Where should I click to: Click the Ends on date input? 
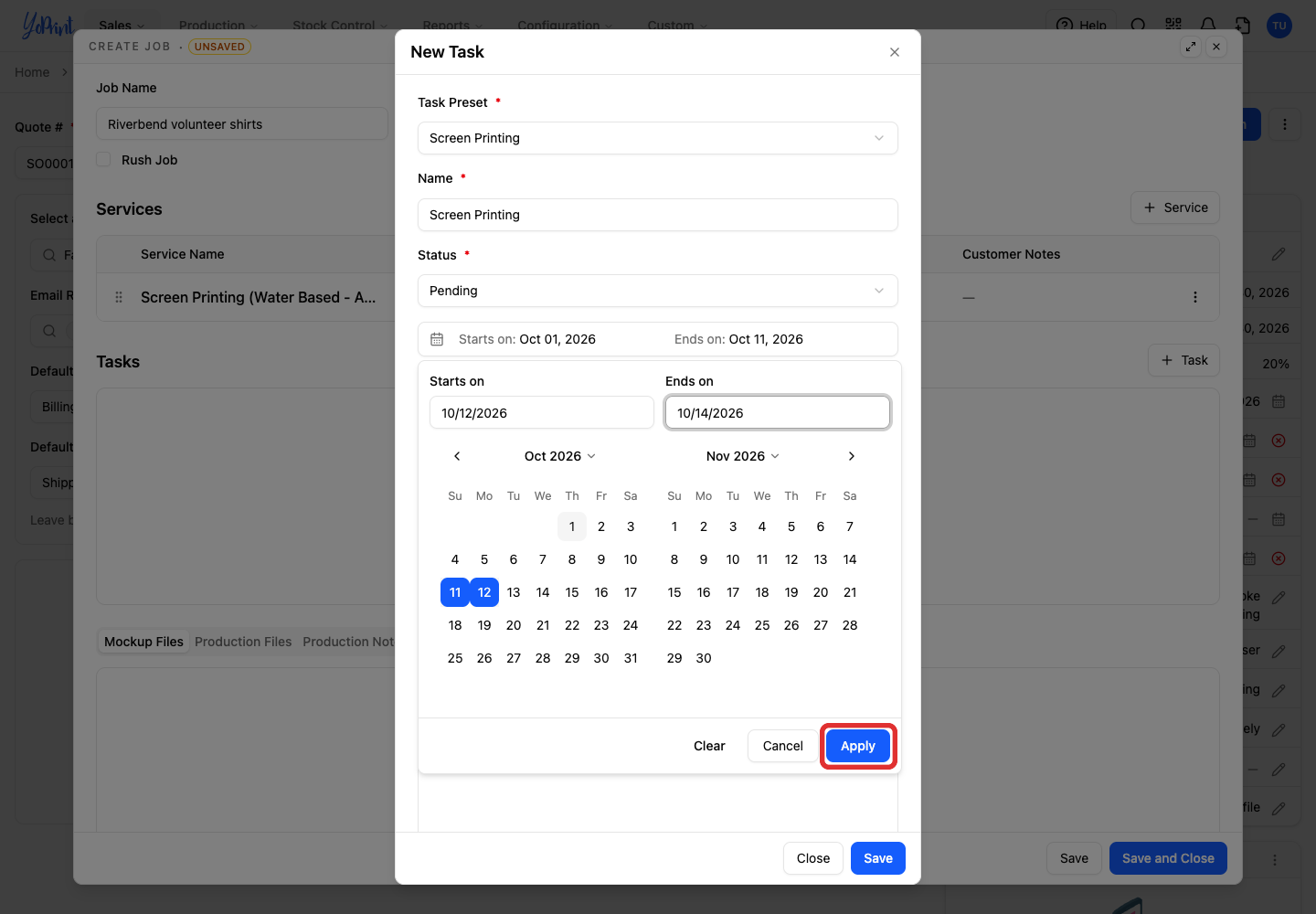point(778,413)
